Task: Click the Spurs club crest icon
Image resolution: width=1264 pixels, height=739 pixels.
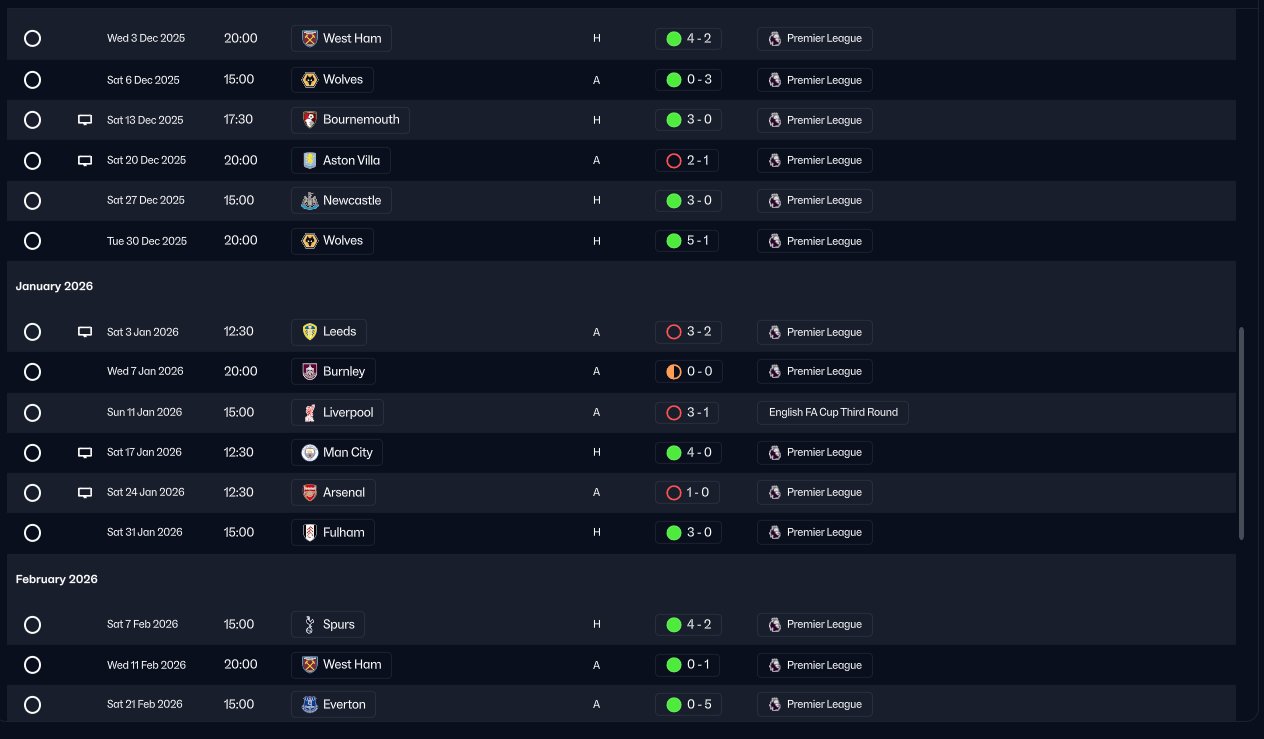Action: (x=310, y=624)
